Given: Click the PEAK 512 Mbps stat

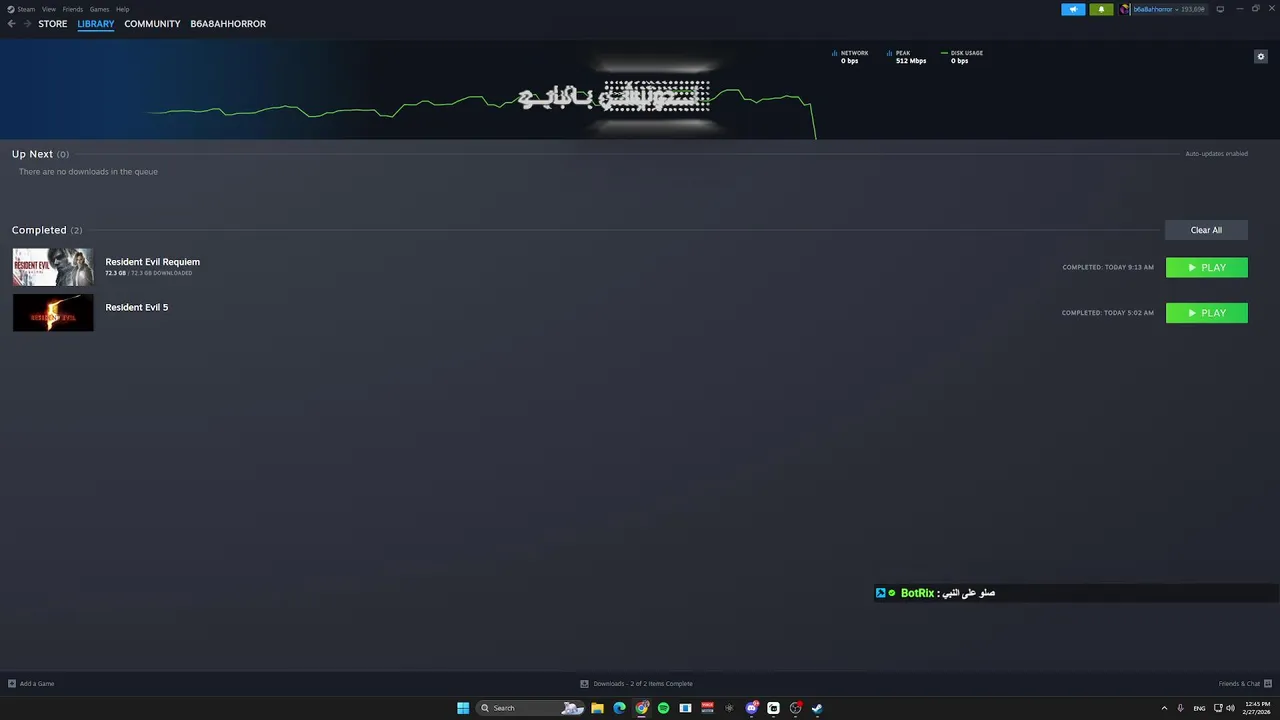Looking at the screenshot, I should tap(906, 57).
